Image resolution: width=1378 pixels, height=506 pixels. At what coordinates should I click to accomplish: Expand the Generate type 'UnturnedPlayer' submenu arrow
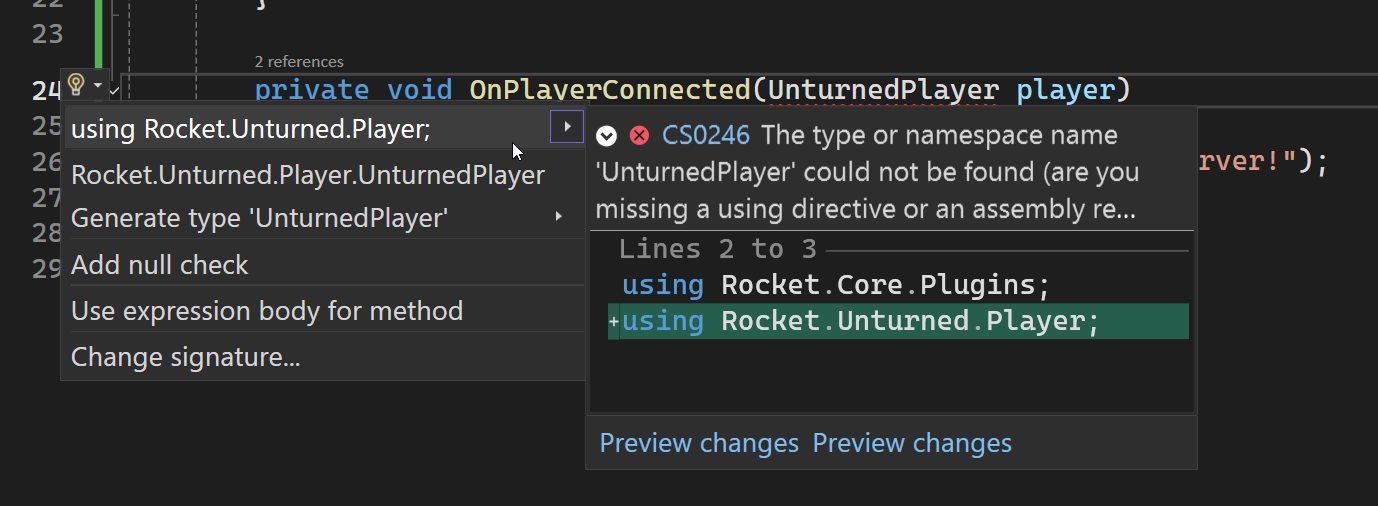point(559,217)
